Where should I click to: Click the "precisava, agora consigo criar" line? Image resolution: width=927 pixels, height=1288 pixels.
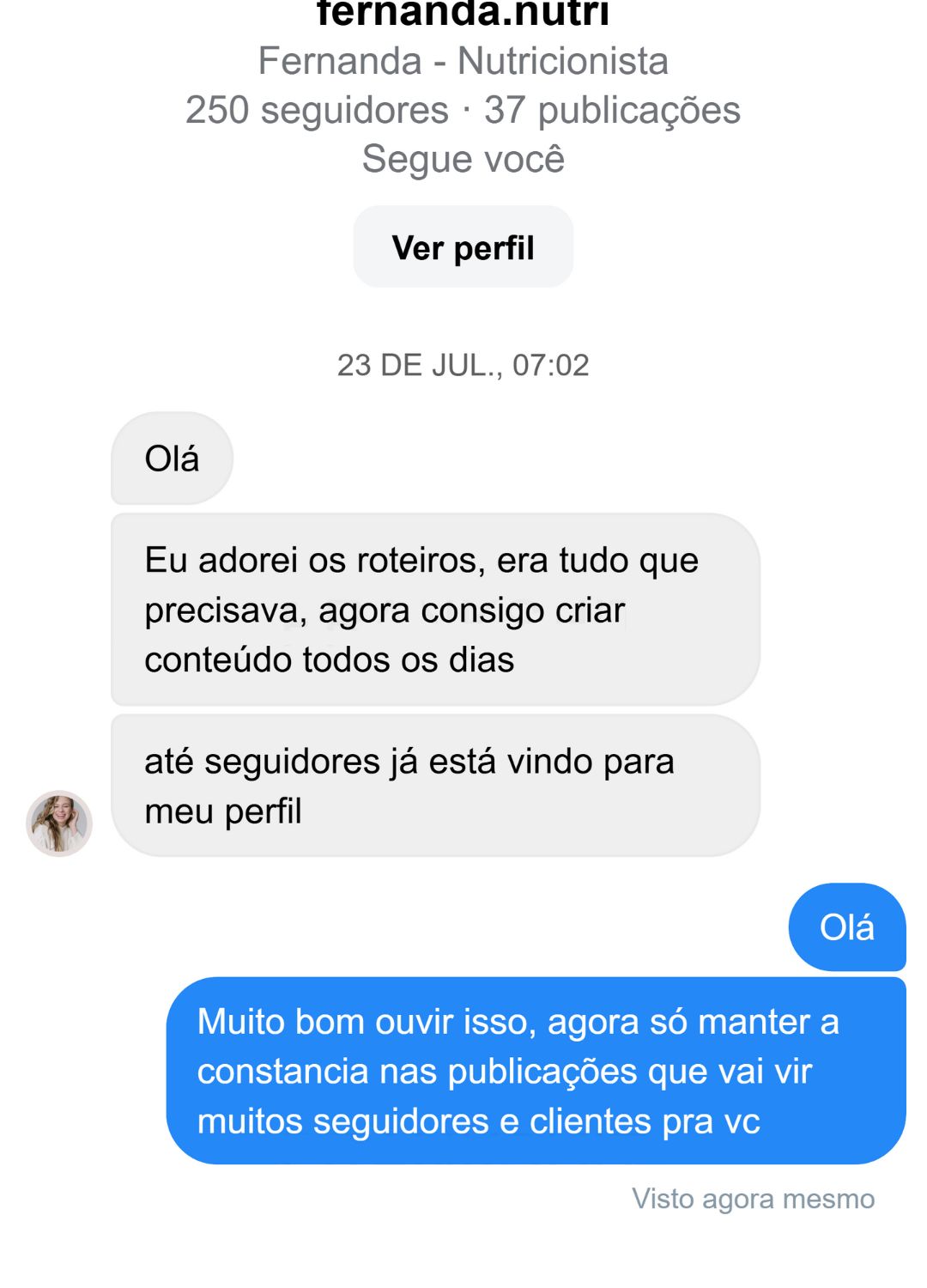coord(385,610)
